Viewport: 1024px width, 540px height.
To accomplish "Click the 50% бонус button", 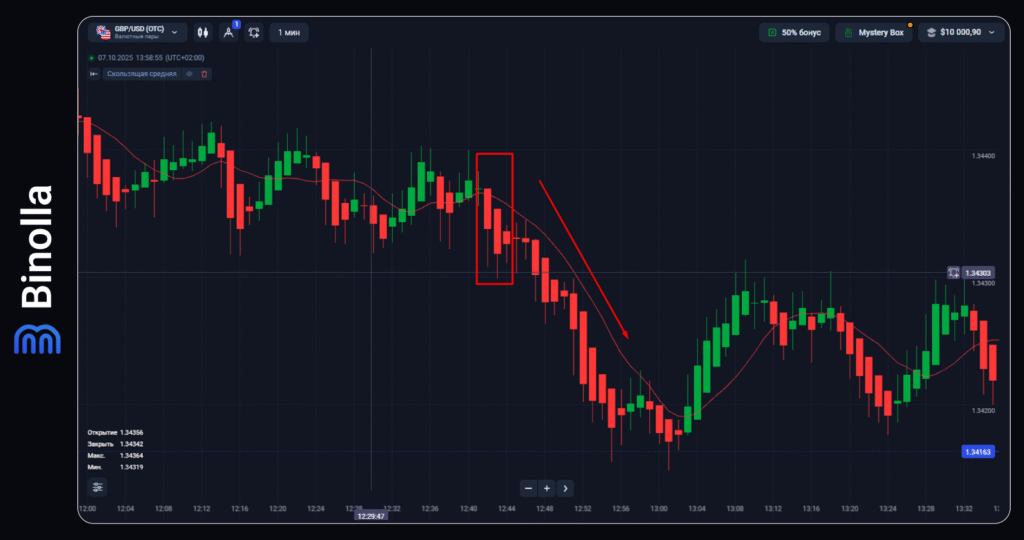I will tap(794, 32).
